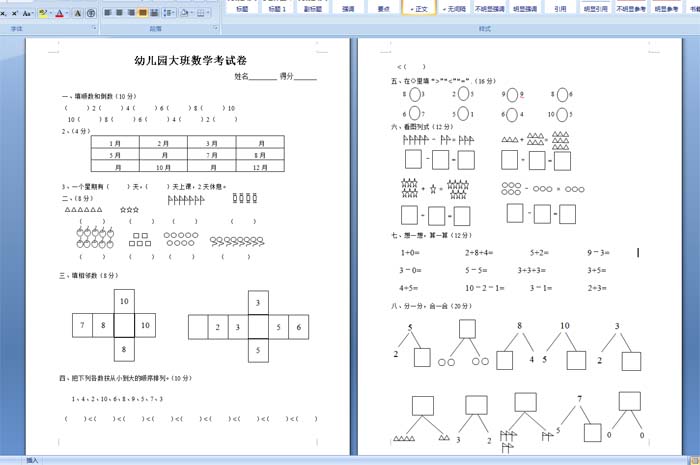Click the equation 9-3=
The image size is (700, 465).
click(x=599, y=253)
